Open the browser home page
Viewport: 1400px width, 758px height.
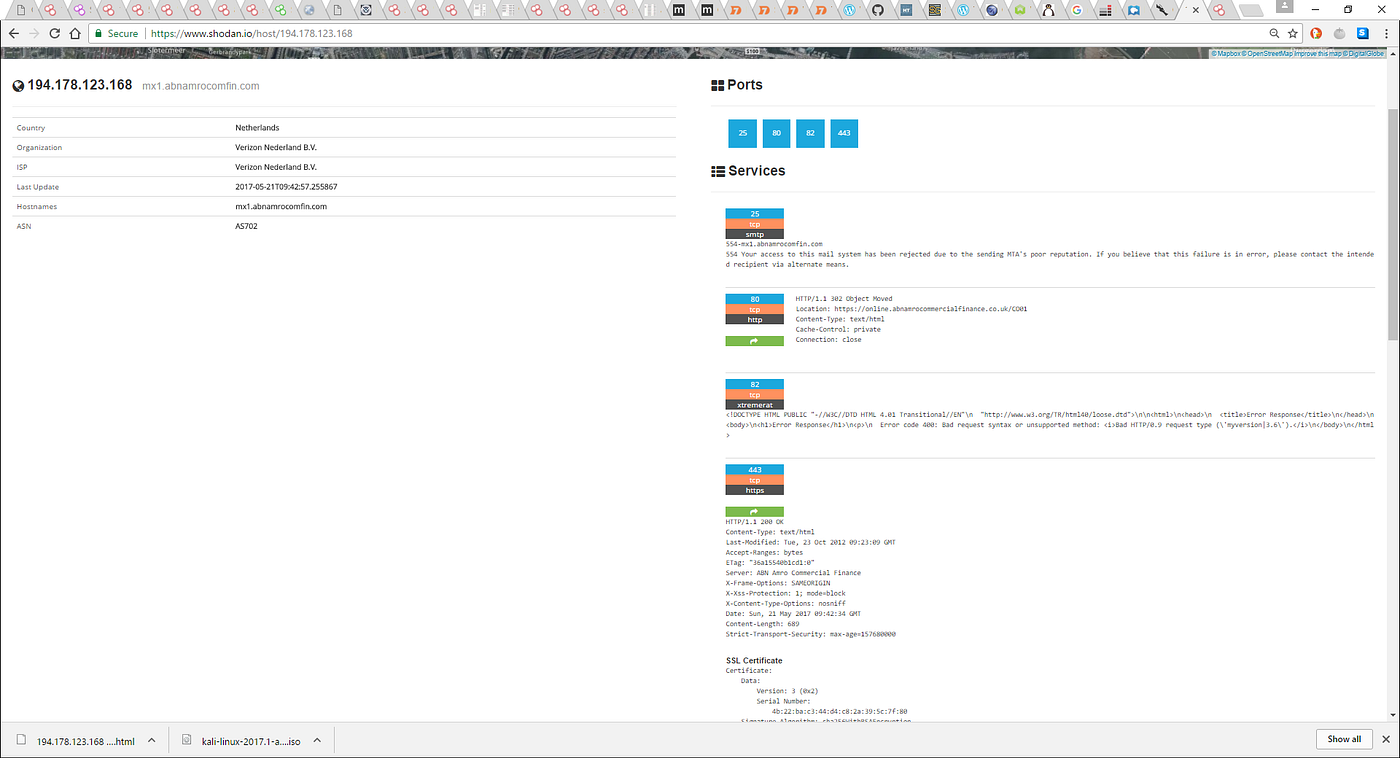click(75, 33)
